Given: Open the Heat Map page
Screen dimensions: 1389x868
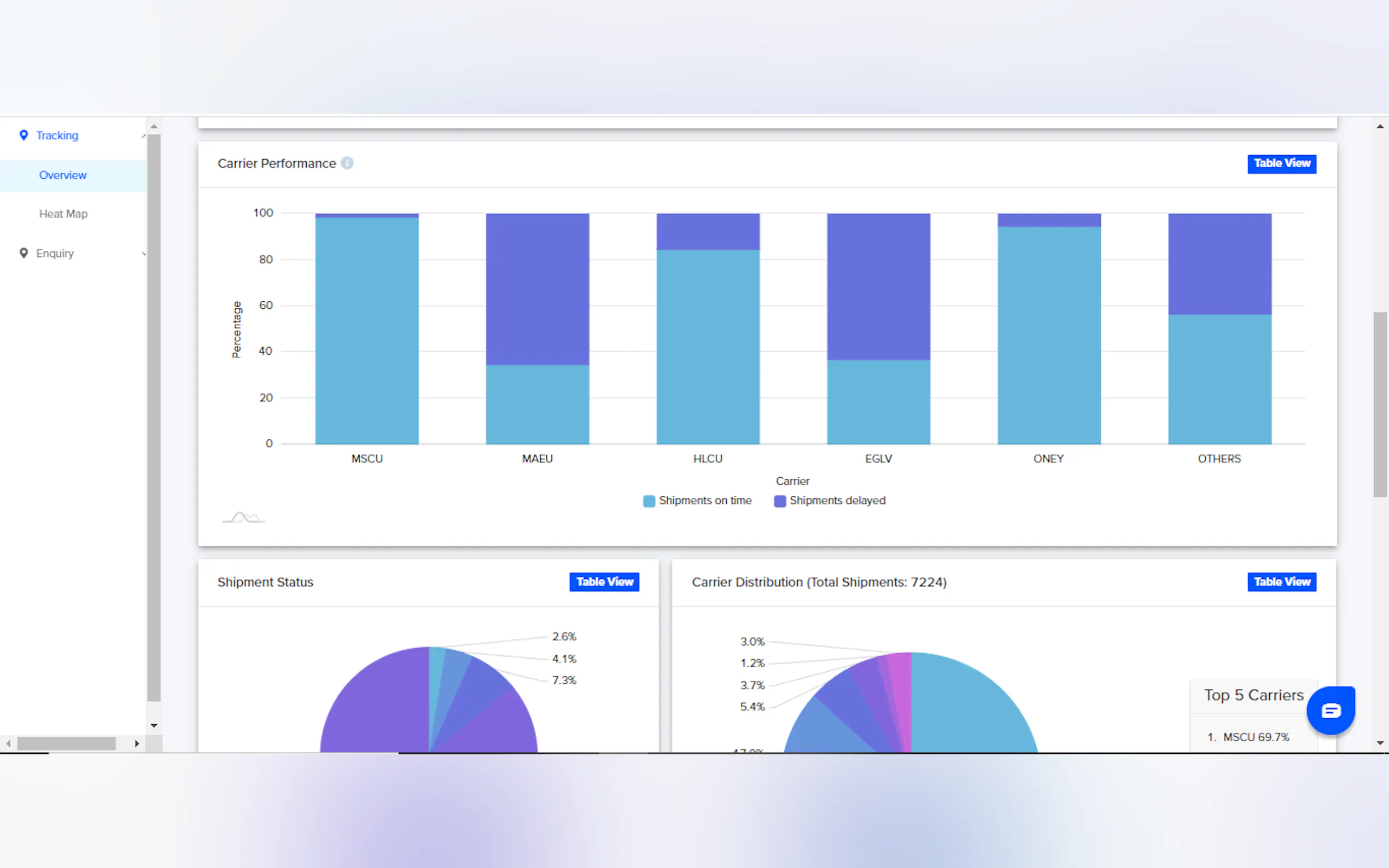Looking at the screenshot, I should pos(63,214).
